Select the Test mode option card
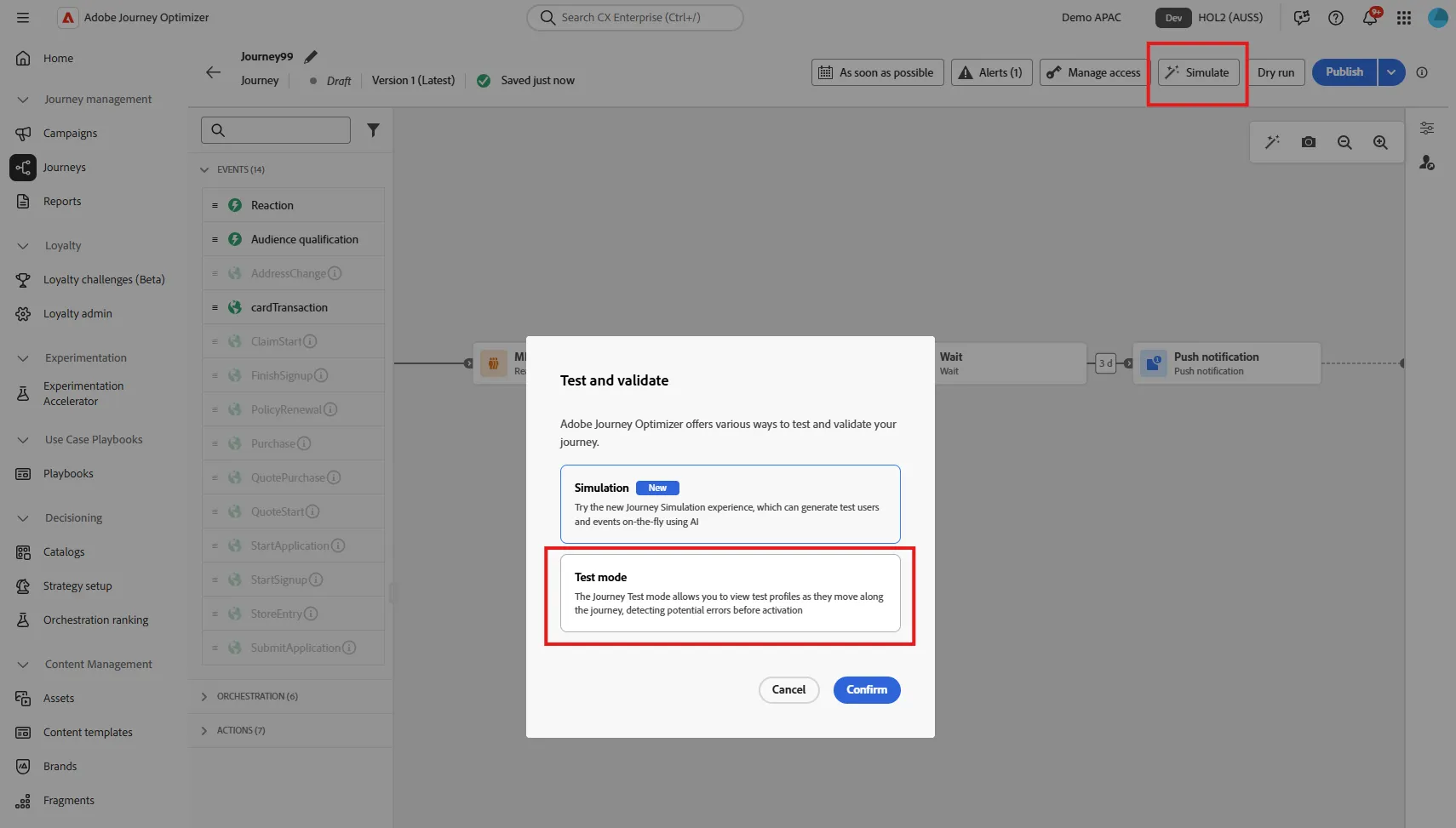The height and width of the screenshot is (828, 1456). pyautogui.click(x=730, y=593)
